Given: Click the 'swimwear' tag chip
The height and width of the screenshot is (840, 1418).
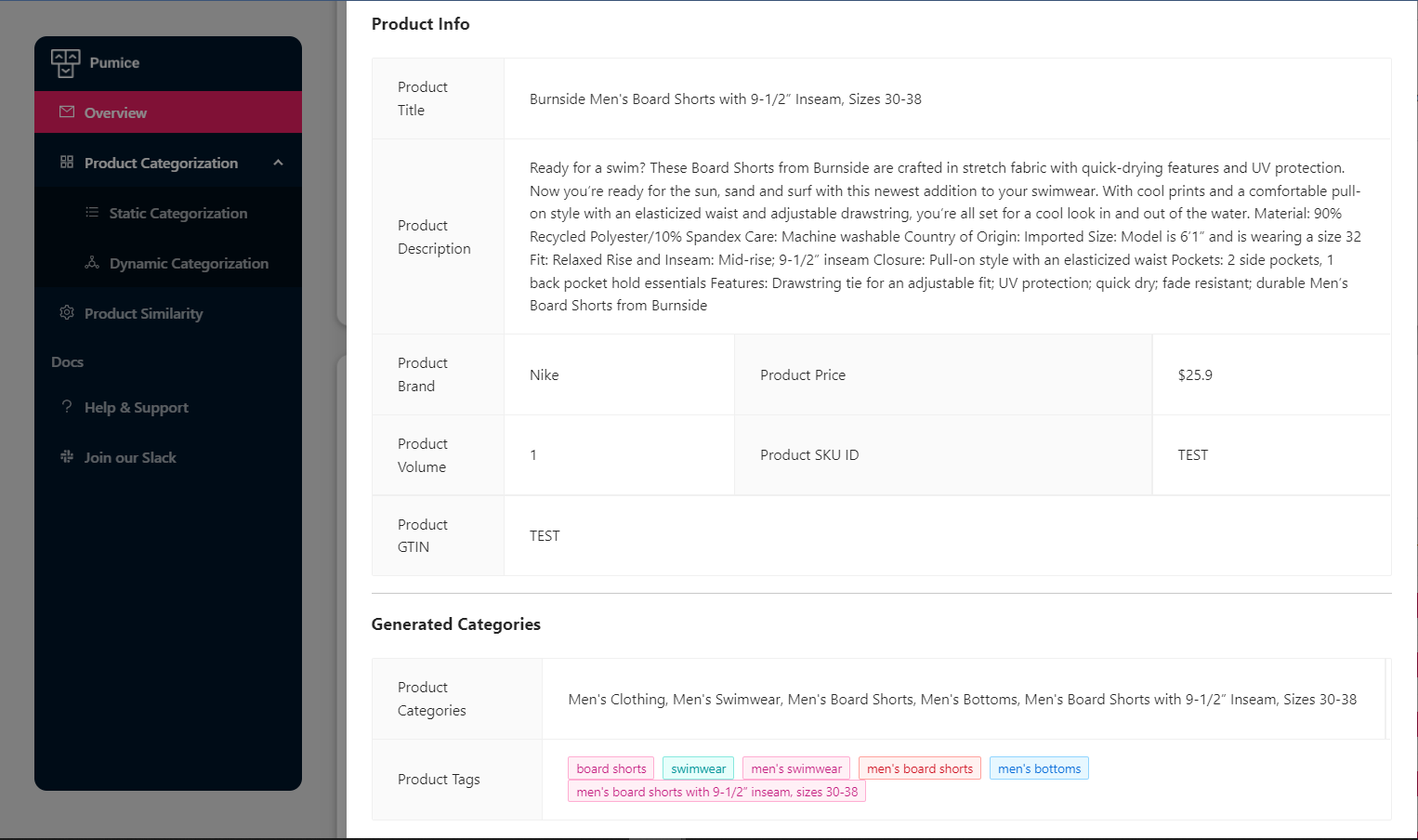Looking at the screenshot, I should (x=698, y=768).
